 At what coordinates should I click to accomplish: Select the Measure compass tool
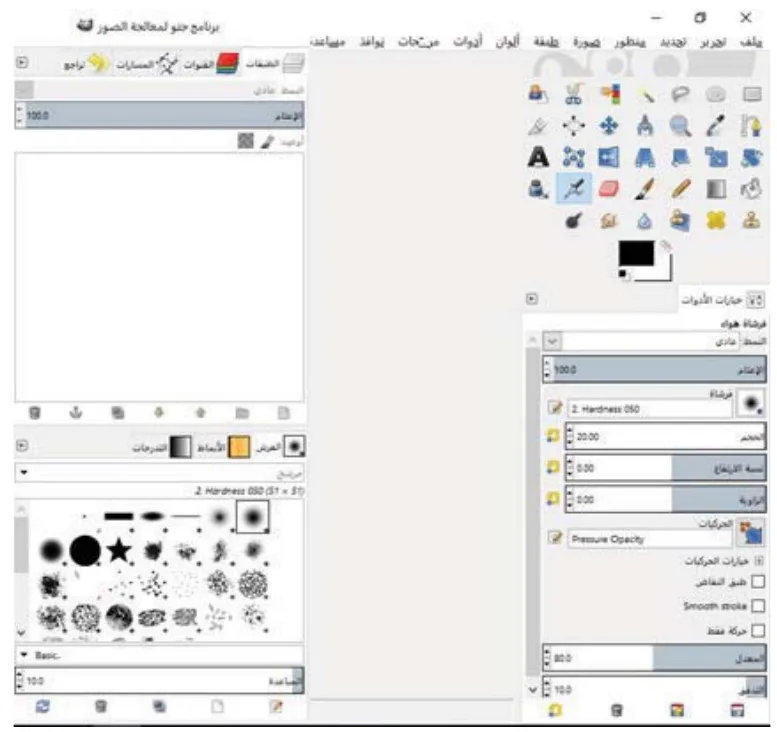point(645,126)
